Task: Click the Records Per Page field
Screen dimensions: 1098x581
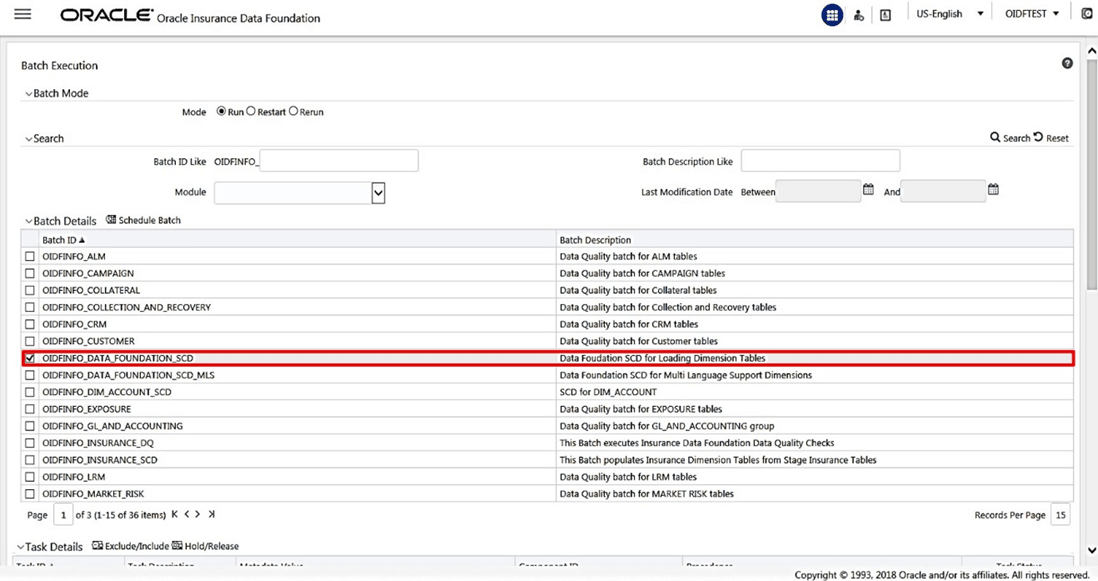Action: pos(1060,514)
